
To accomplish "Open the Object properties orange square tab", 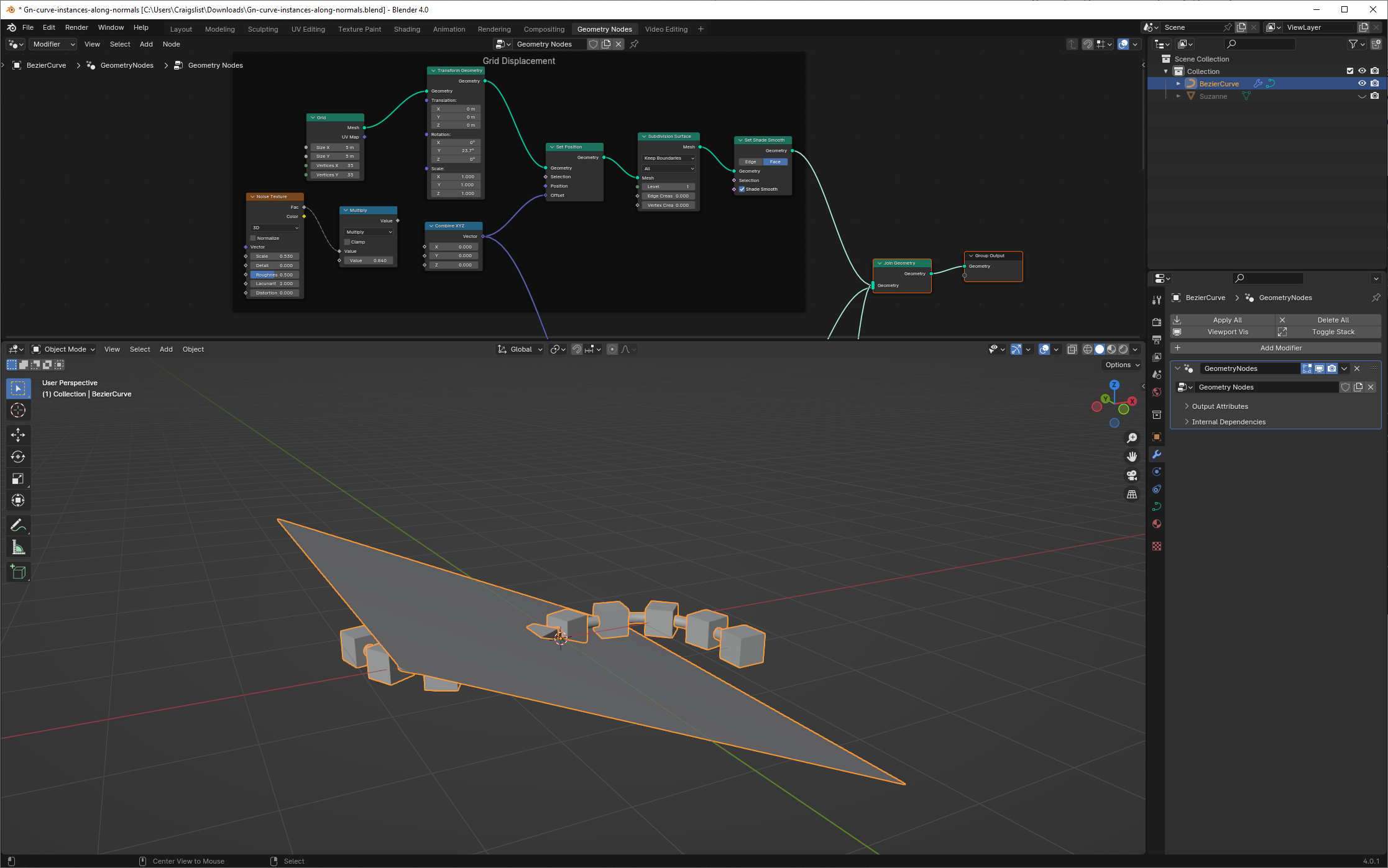I will pyautogui.click(x=1157, y=437).
